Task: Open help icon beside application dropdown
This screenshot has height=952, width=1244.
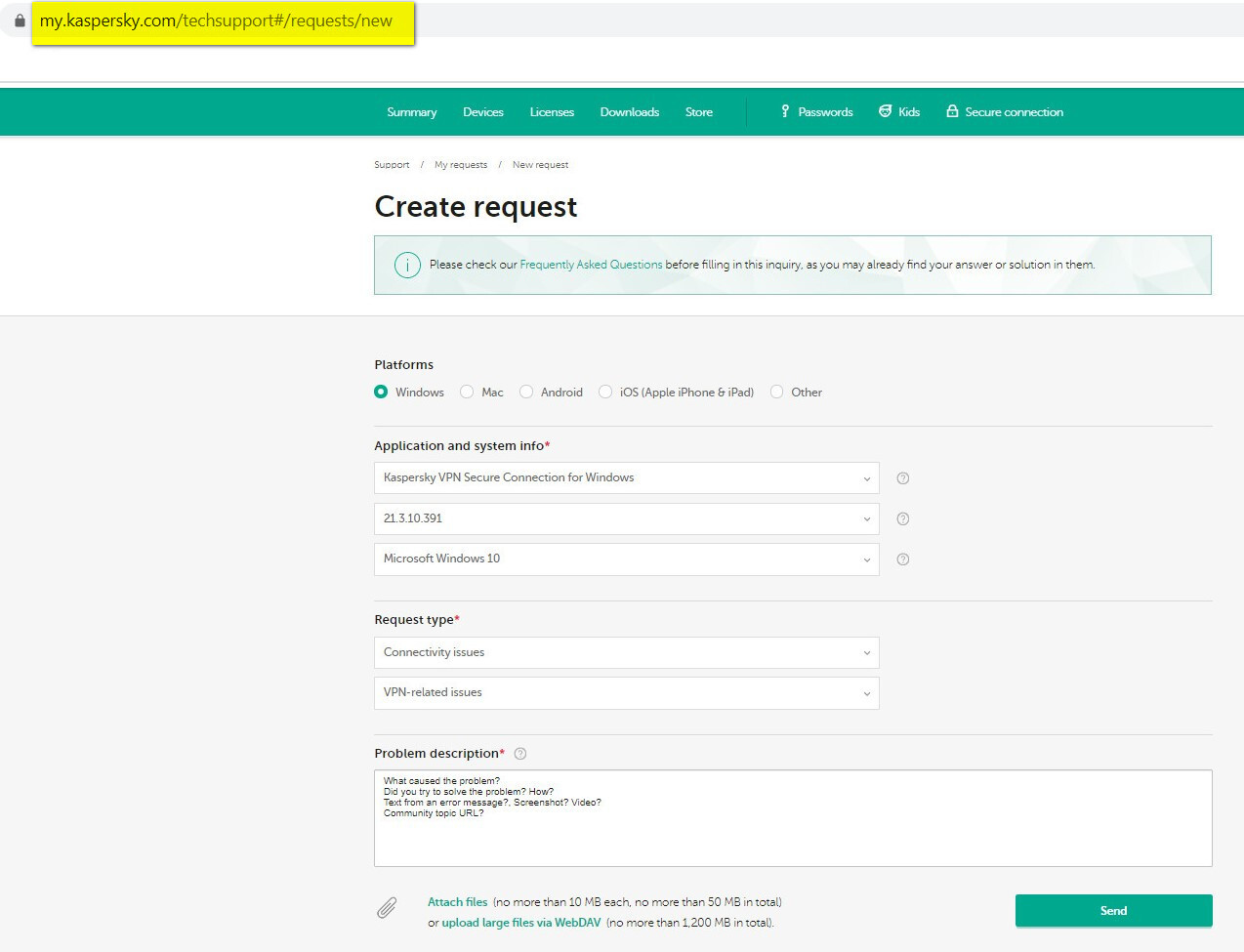Action: point(903,478)
